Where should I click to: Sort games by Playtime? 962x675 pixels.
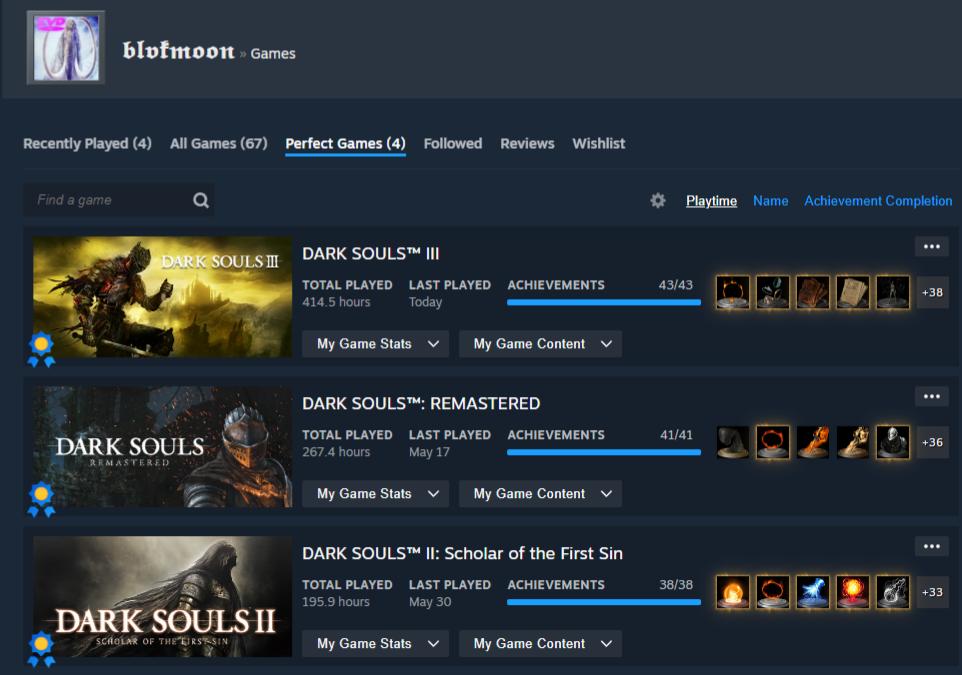711,201
